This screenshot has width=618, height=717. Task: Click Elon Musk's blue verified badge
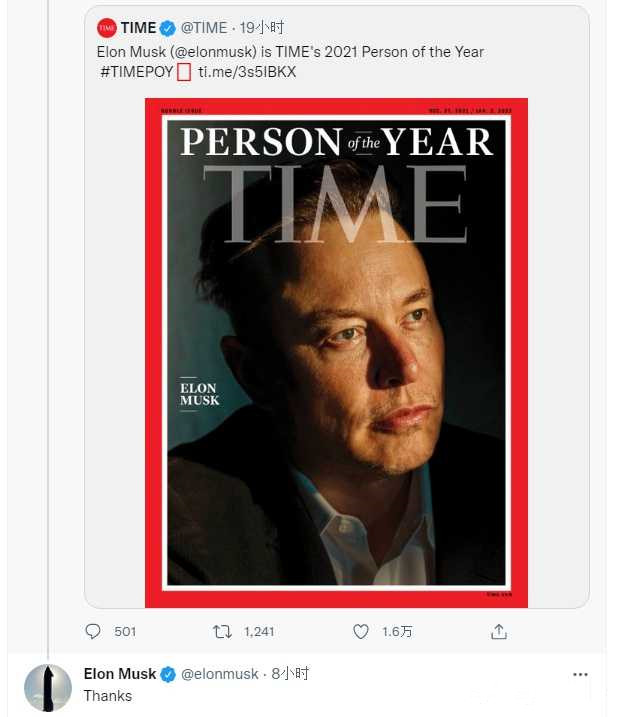(x=169, y=674)
